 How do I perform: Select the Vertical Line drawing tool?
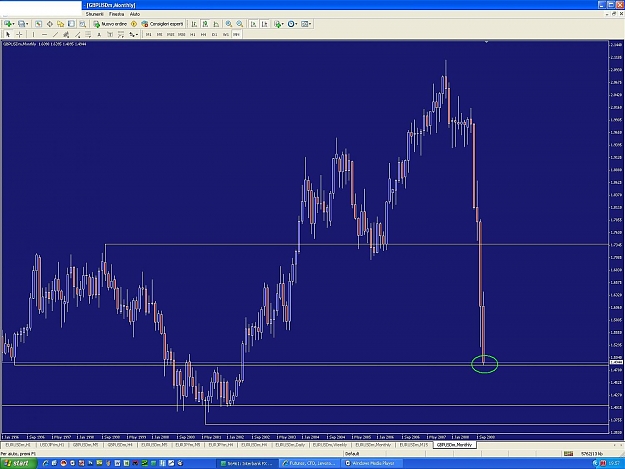pos(33,35)
